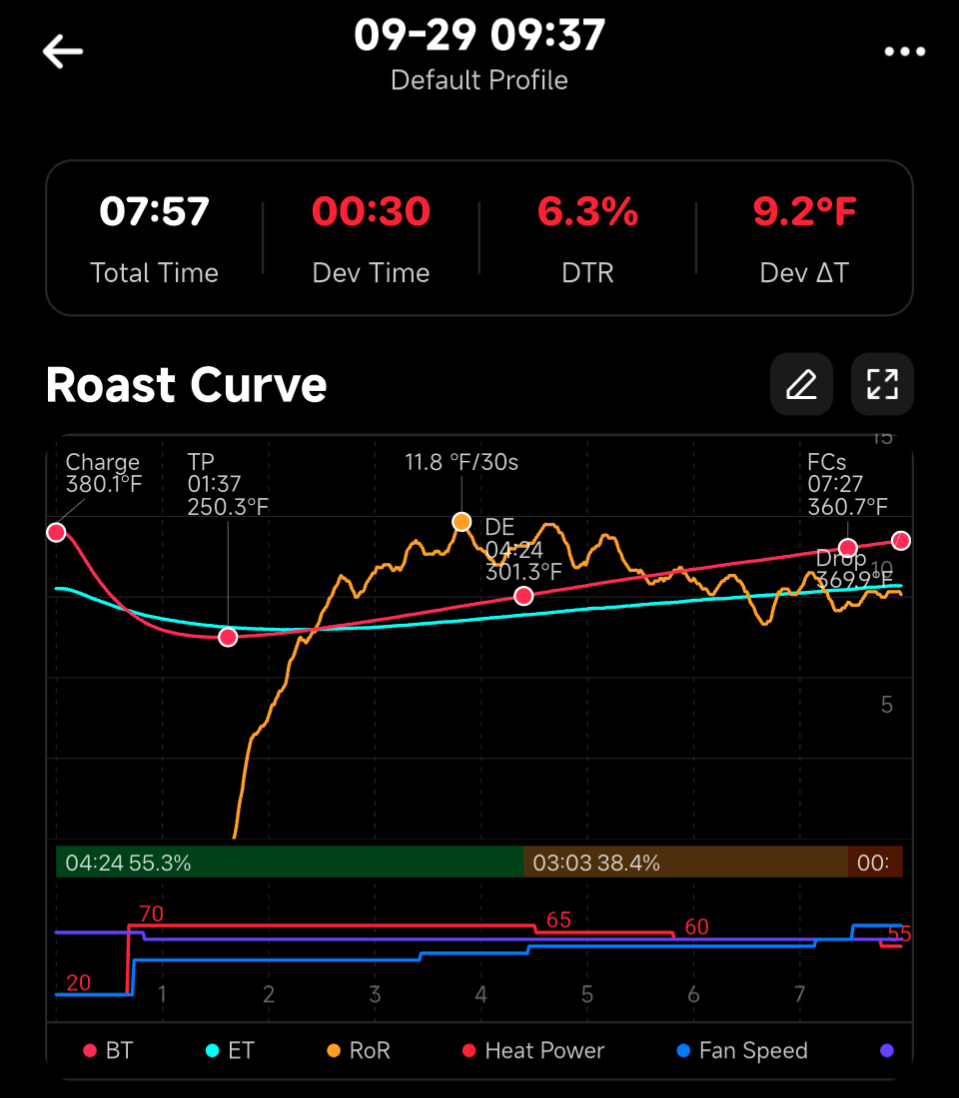Tap the TP 01:37 250.3°F label
This screenshot has height=1098, width=959.
pyautogui.click(x=228, y=484)
